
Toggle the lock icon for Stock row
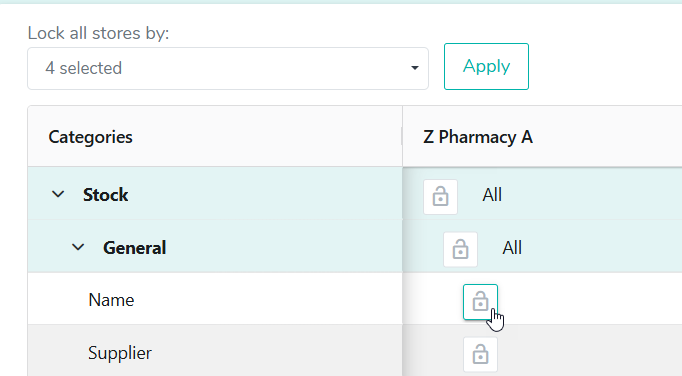(440, 197)
